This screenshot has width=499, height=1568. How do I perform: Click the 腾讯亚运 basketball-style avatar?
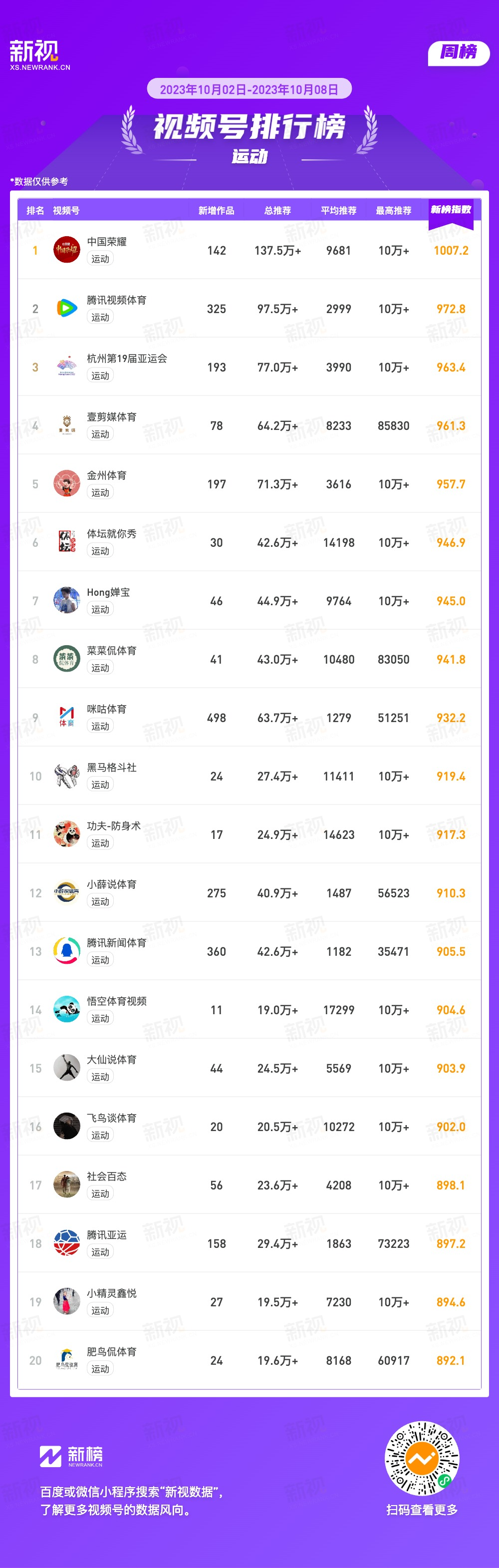point(66,1243)
